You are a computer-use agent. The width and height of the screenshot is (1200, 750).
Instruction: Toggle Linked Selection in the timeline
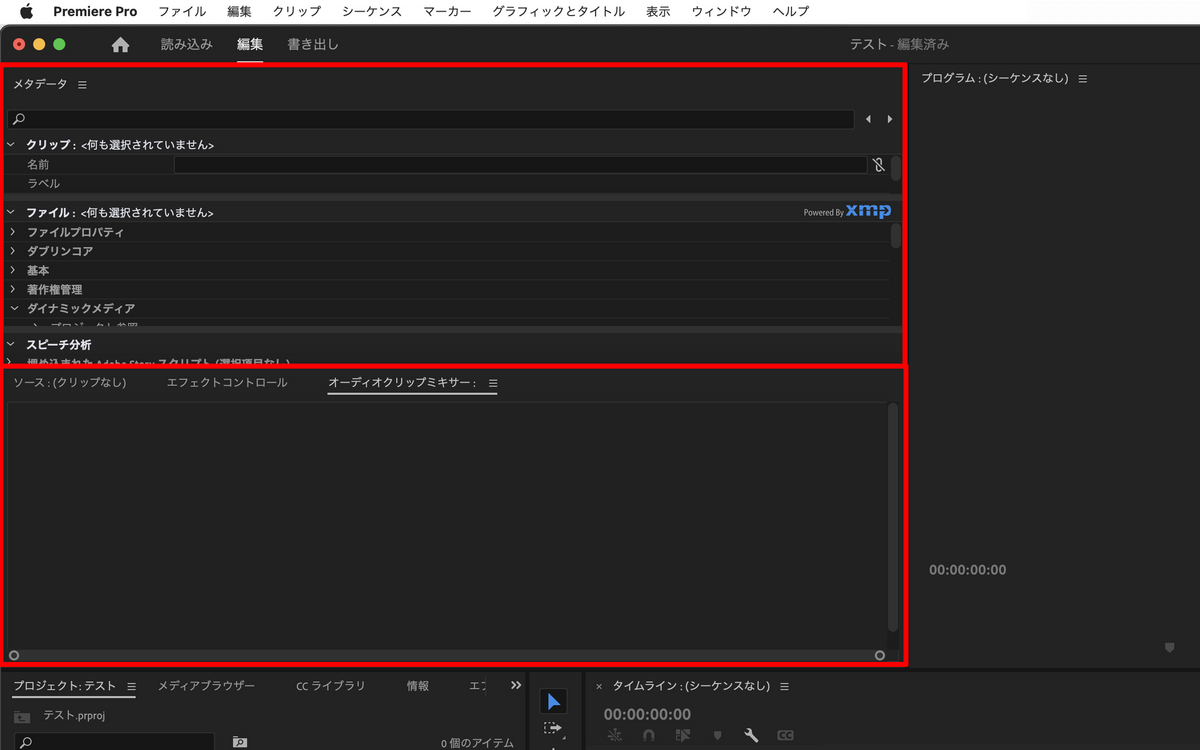tap(683, 735)
